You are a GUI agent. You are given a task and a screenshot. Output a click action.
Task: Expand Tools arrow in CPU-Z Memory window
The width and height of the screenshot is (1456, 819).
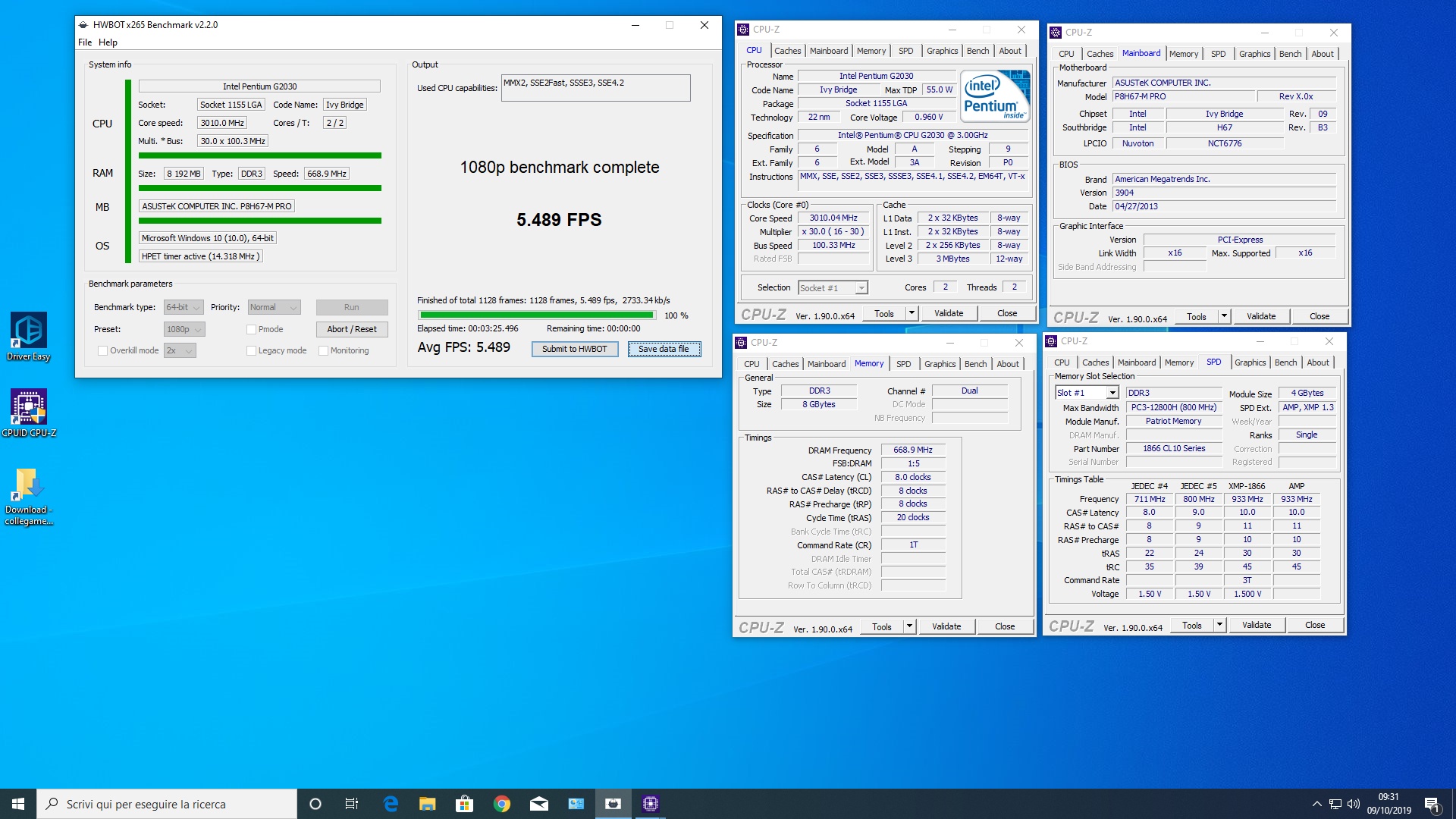909,626
